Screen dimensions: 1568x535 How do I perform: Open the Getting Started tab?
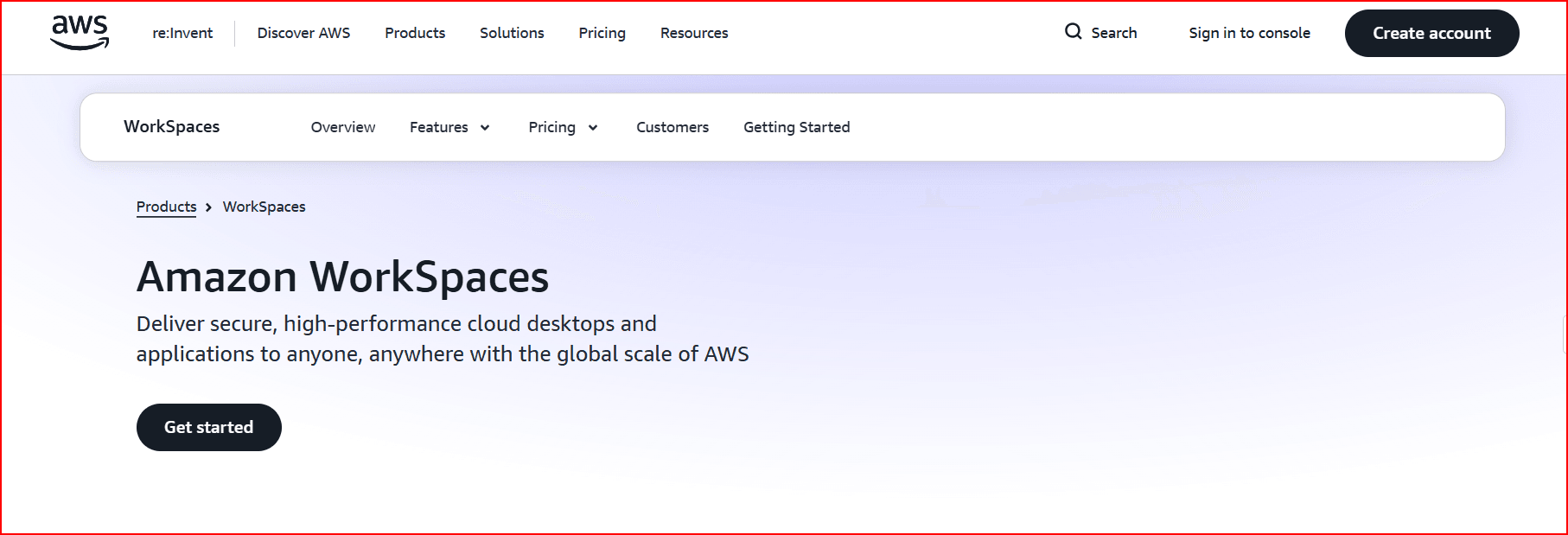(x=796, y=127)
